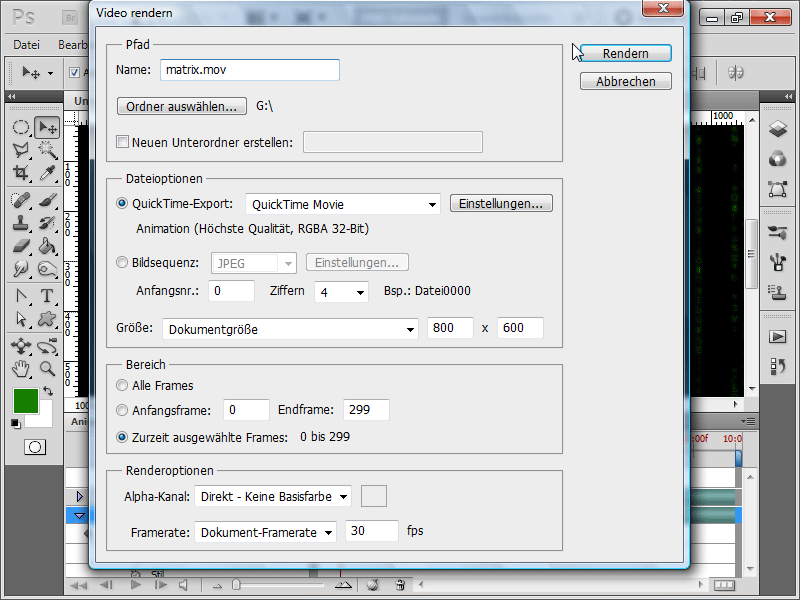This screenshot has height=600, width=800.
Task: Expand the collapsed timeline layer triangle
Action: point(80,496)
